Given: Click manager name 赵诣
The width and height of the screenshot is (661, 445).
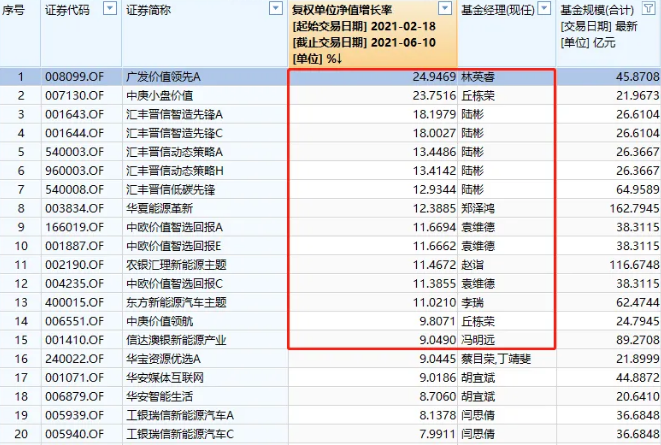Looking at the screenshot, I should coord(473,265).
